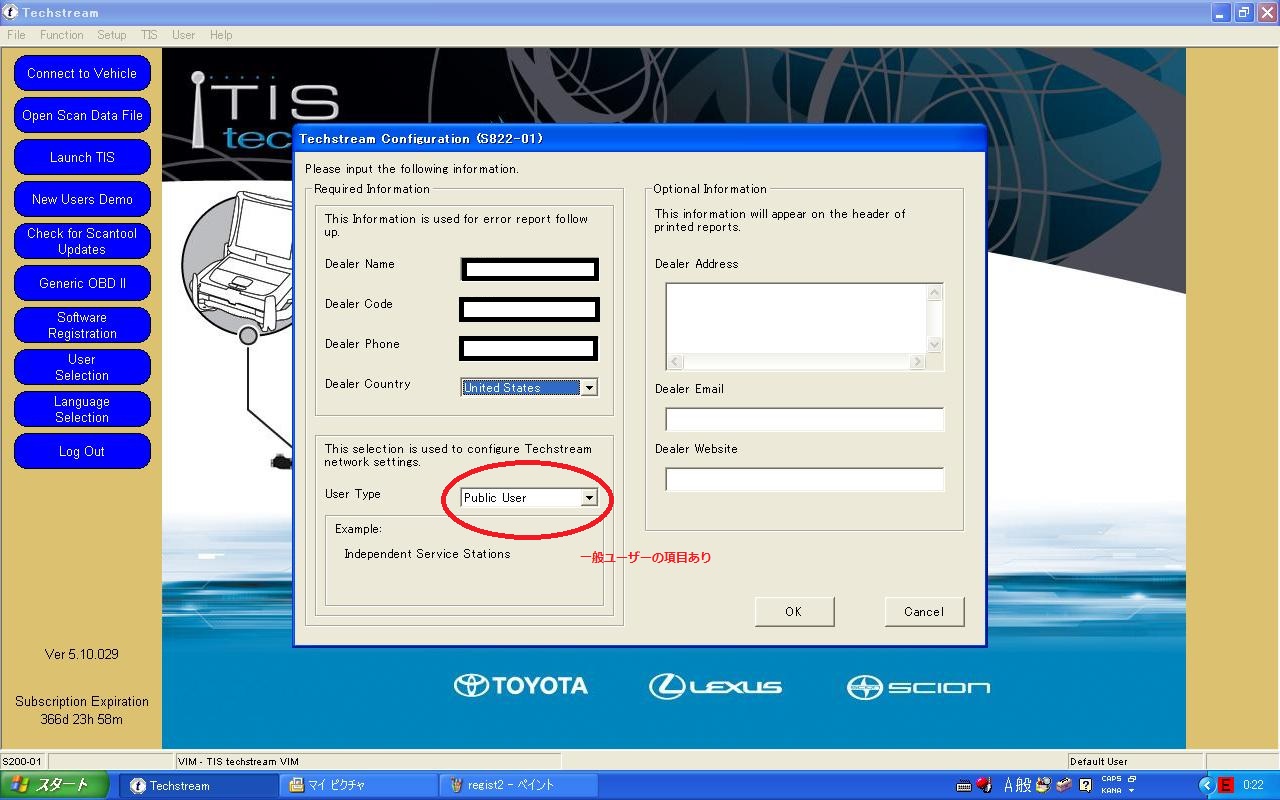Click the Toyota logo

pos(520,686)
